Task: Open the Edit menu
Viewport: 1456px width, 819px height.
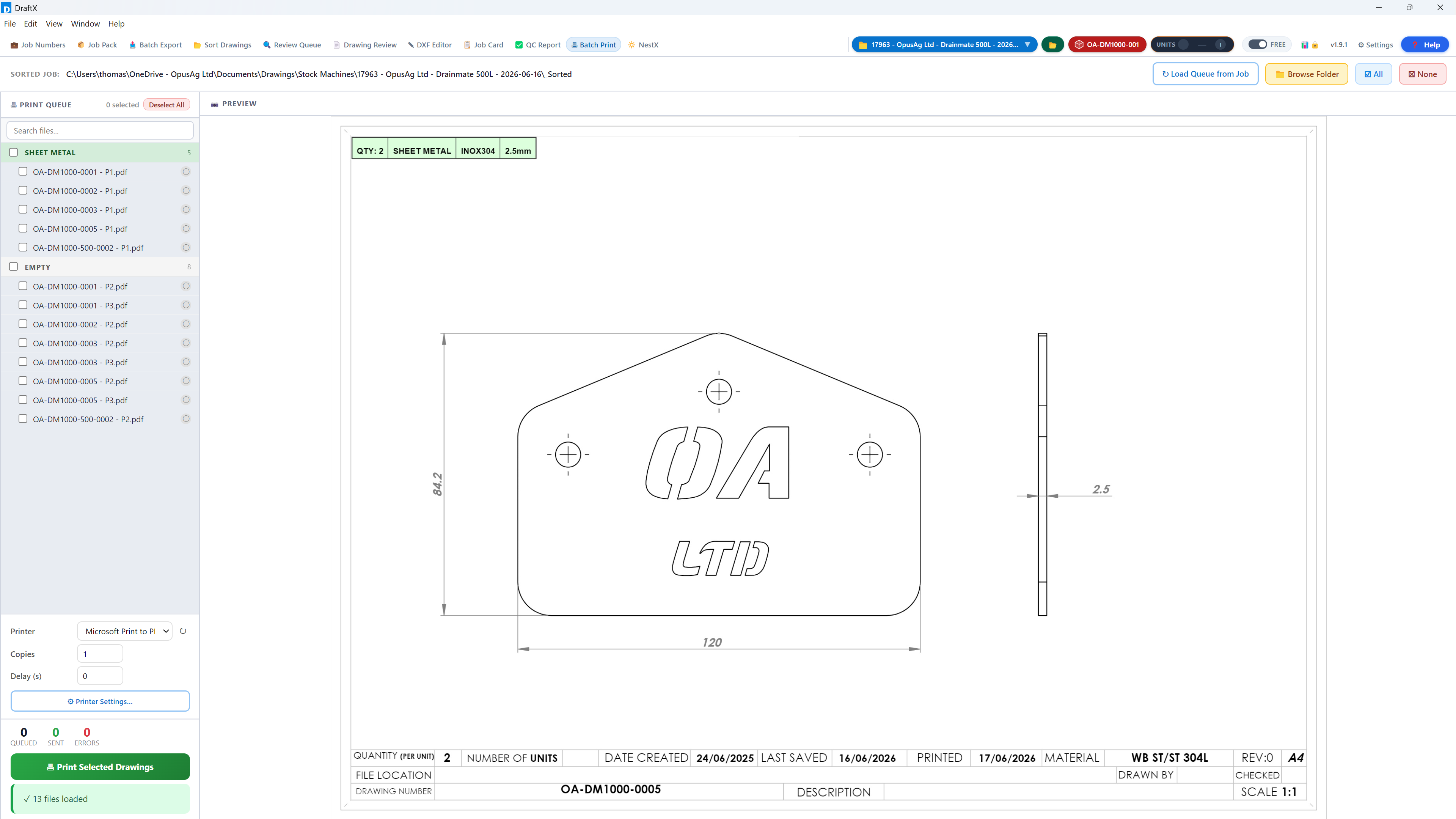Action: 30,24
